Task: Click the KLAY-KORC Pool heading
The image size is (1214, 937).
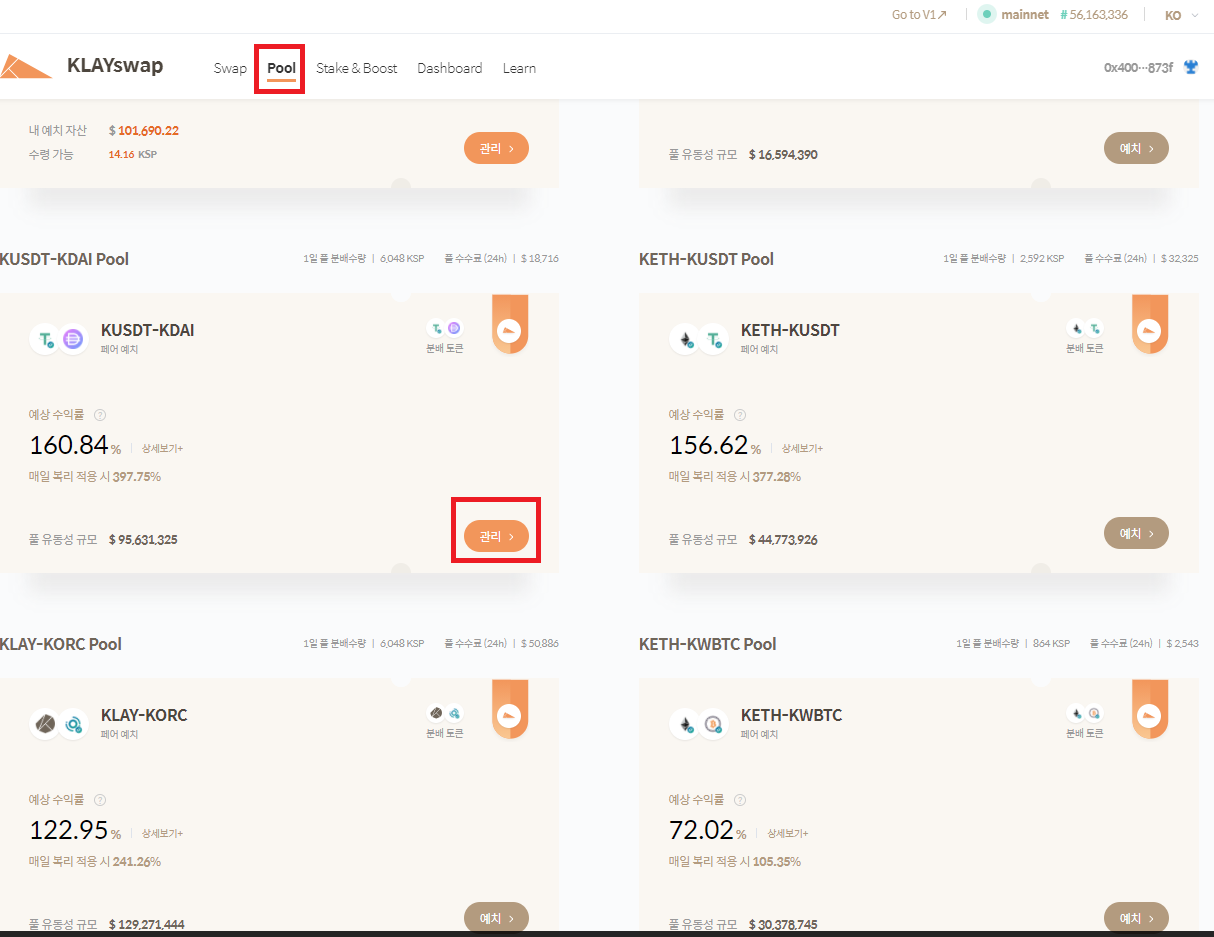Action: [x=61, y=644]
